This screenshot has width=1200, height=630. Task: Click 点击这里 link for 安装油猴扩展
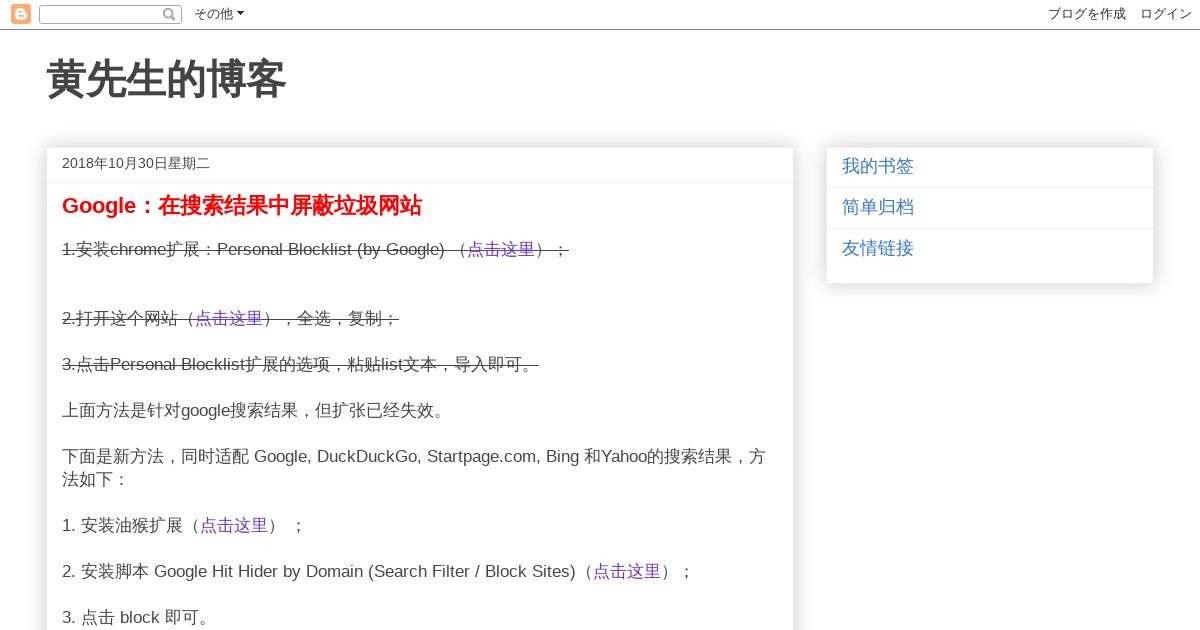tap(234, 526)
